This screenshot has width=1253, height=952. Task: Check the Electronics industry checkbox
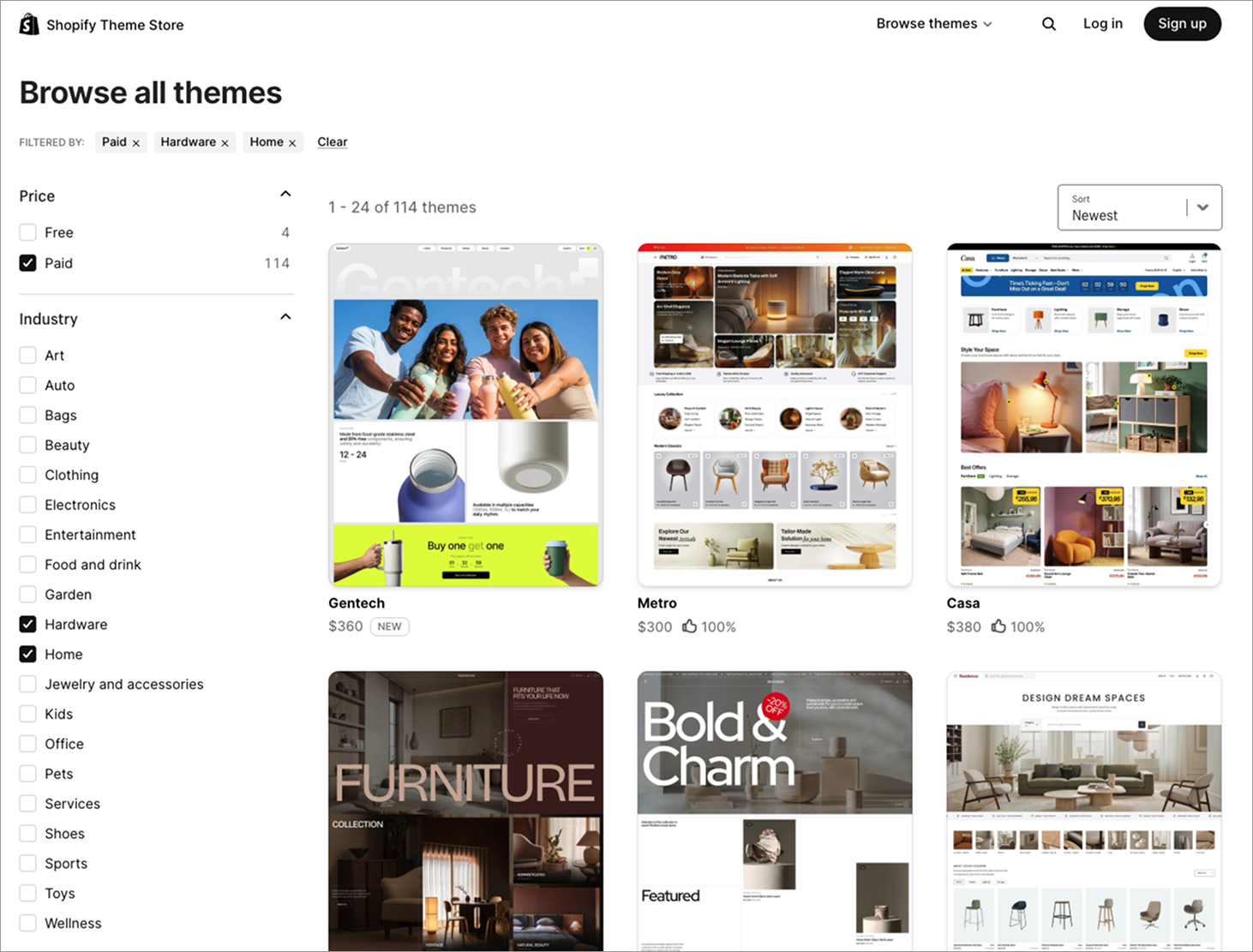pyautogui.click(x=27, y=505)
